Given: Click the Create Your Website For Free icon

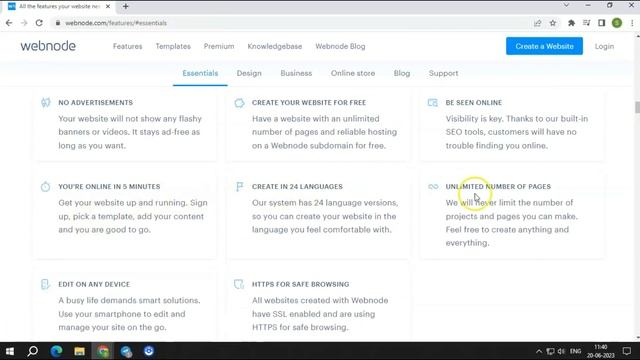Looking at the screenshot, I should coord(239,103).
